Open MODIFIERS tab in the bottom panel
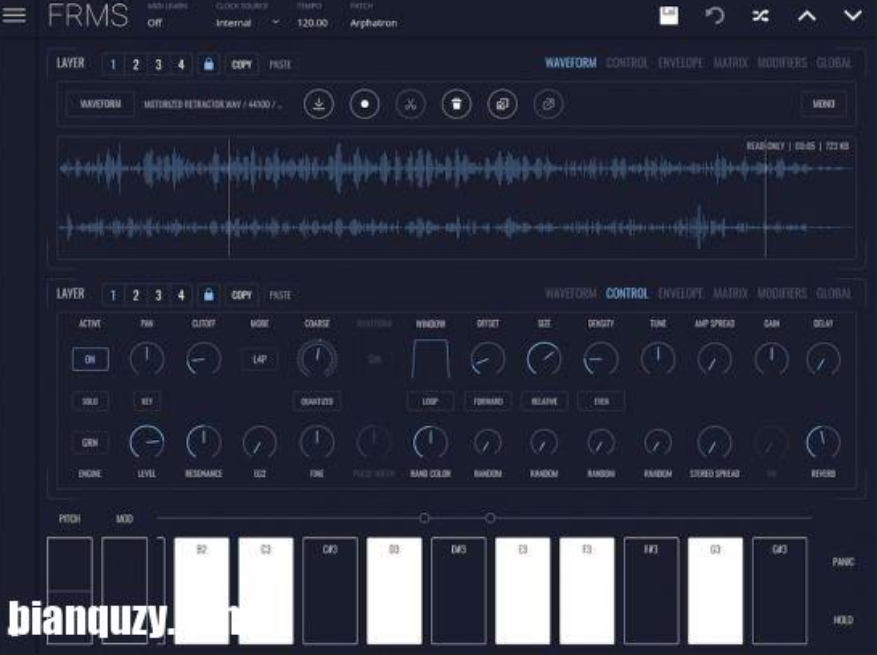877x655 pixels. point(782,293)
